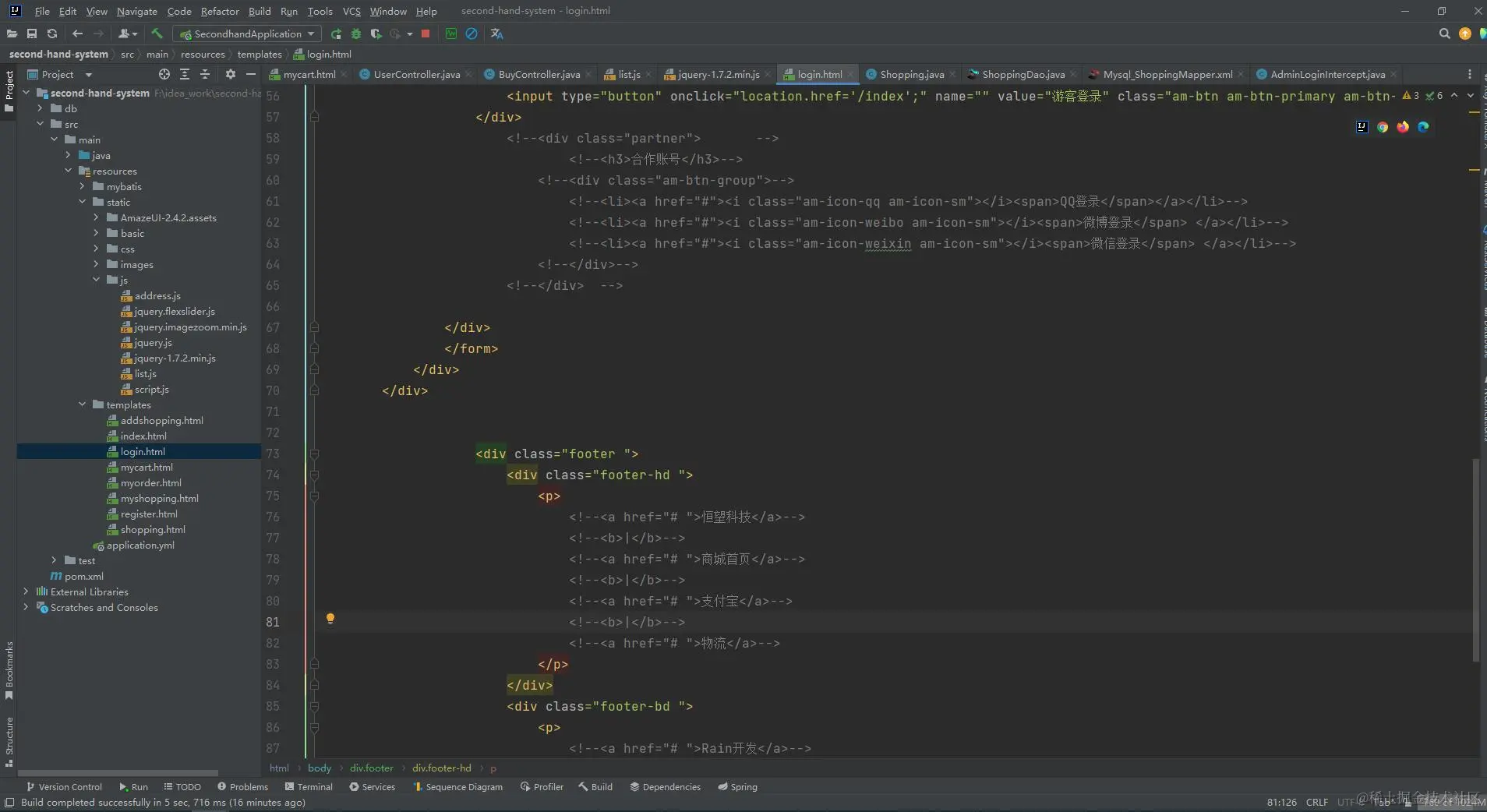The image size is (1487, 812).
Task: Open Profiler tool window
Action: point(542,787)
